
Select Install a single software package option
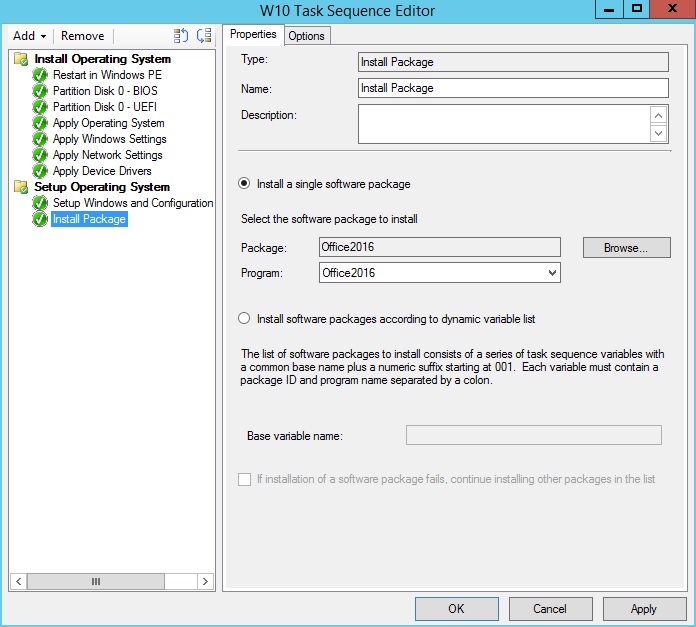[x=244, y=184]
